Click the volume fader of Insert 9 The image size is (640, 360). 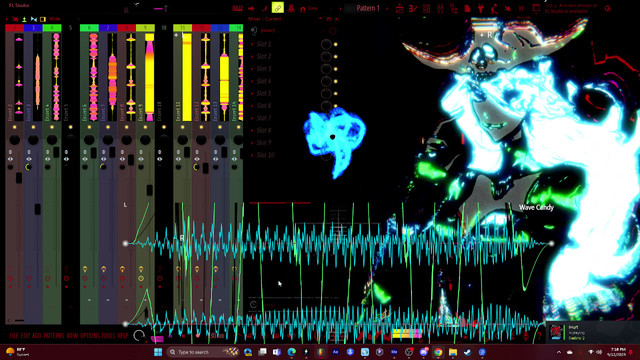coord(149,190)
